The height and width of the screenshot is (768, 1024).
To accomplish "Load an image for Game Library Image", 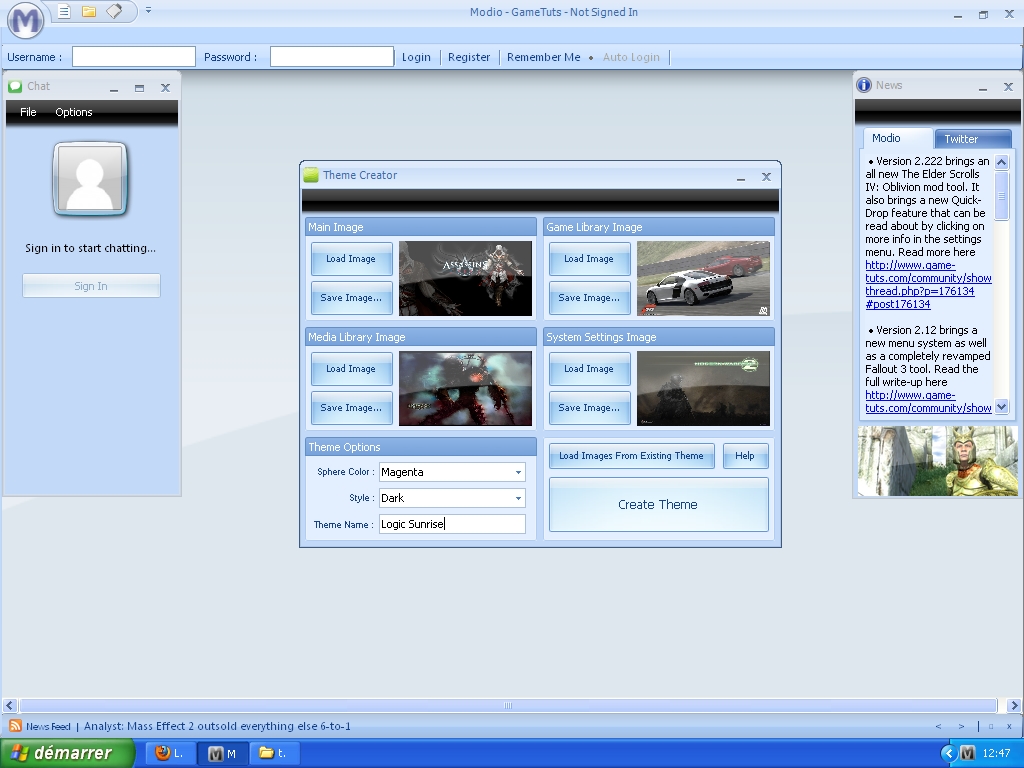I will coord(589,259).
